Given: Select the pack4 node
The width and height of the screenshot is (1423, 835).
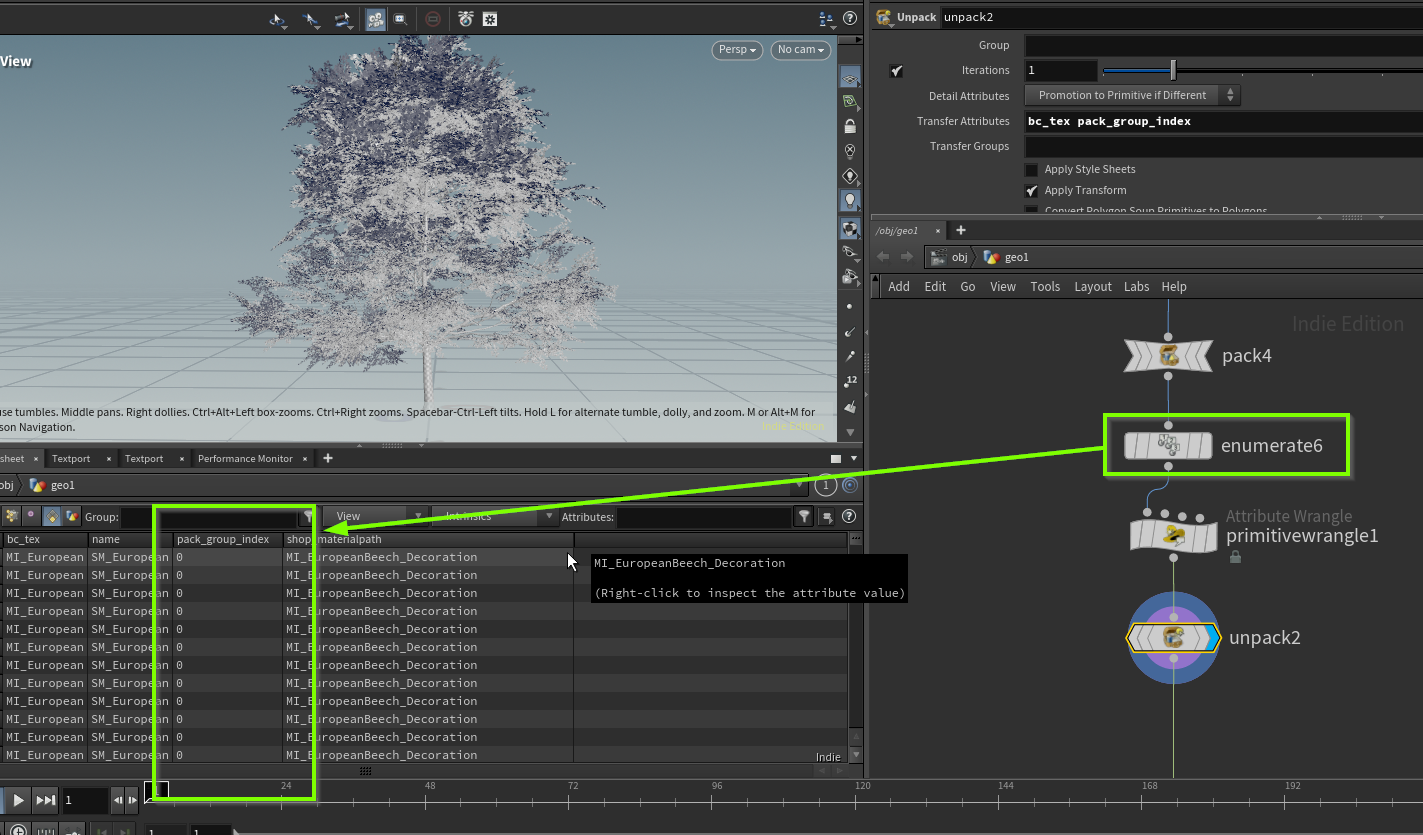Looking at the screenshot, I should pos(1169,355).
